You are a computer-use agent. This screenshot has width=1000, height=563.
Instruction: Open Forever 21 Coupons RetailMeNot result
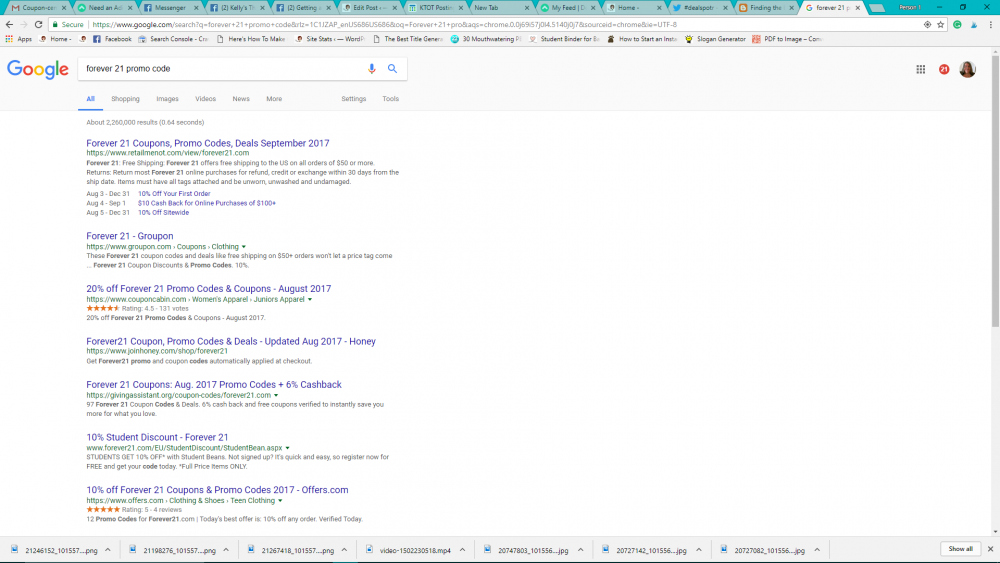point(208,143)
